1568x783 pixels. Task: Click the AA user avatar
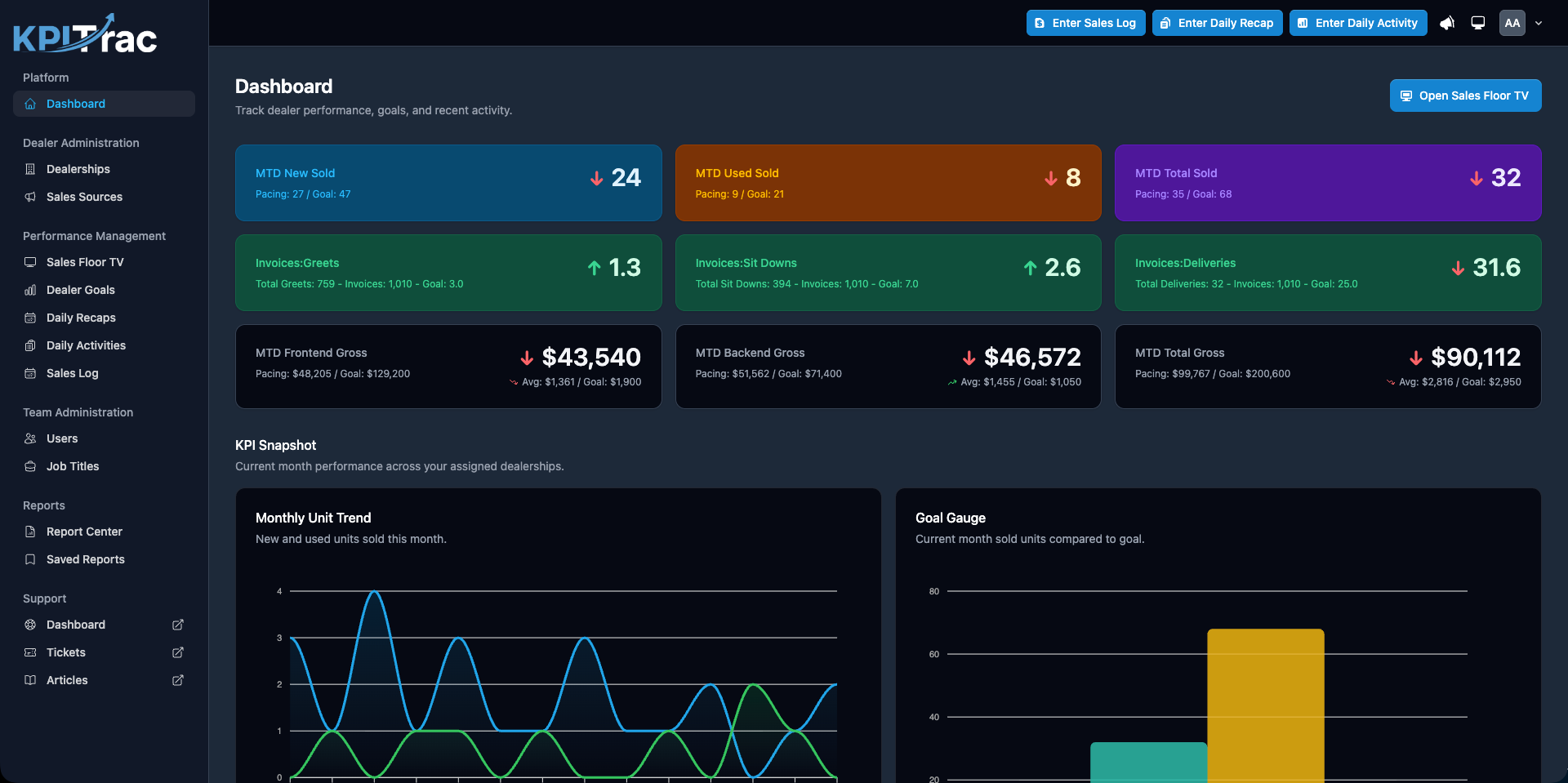coord(1512,23)
